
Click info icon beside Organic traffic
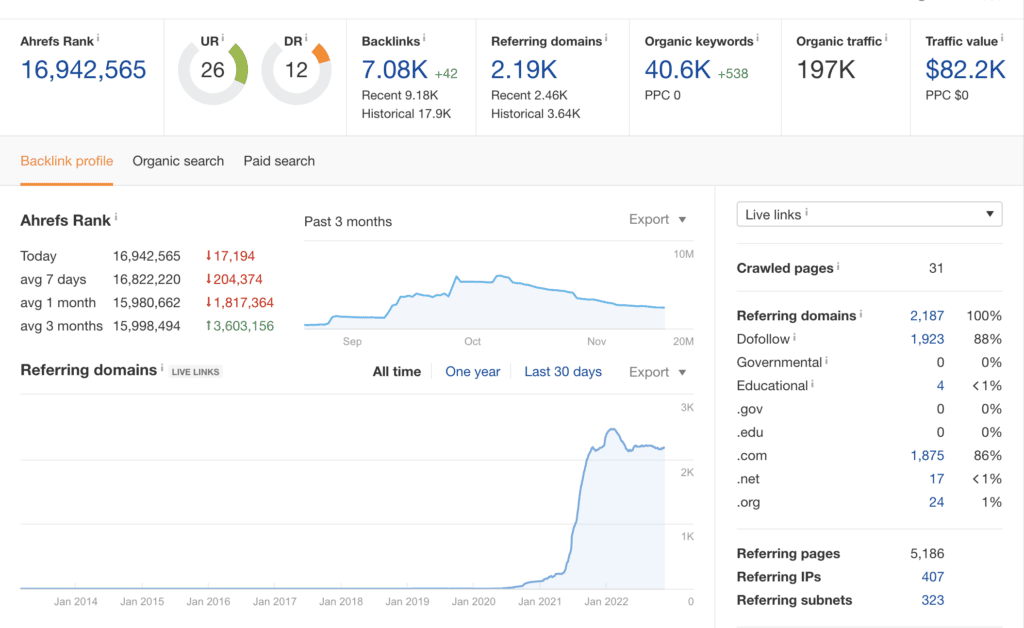886,39
